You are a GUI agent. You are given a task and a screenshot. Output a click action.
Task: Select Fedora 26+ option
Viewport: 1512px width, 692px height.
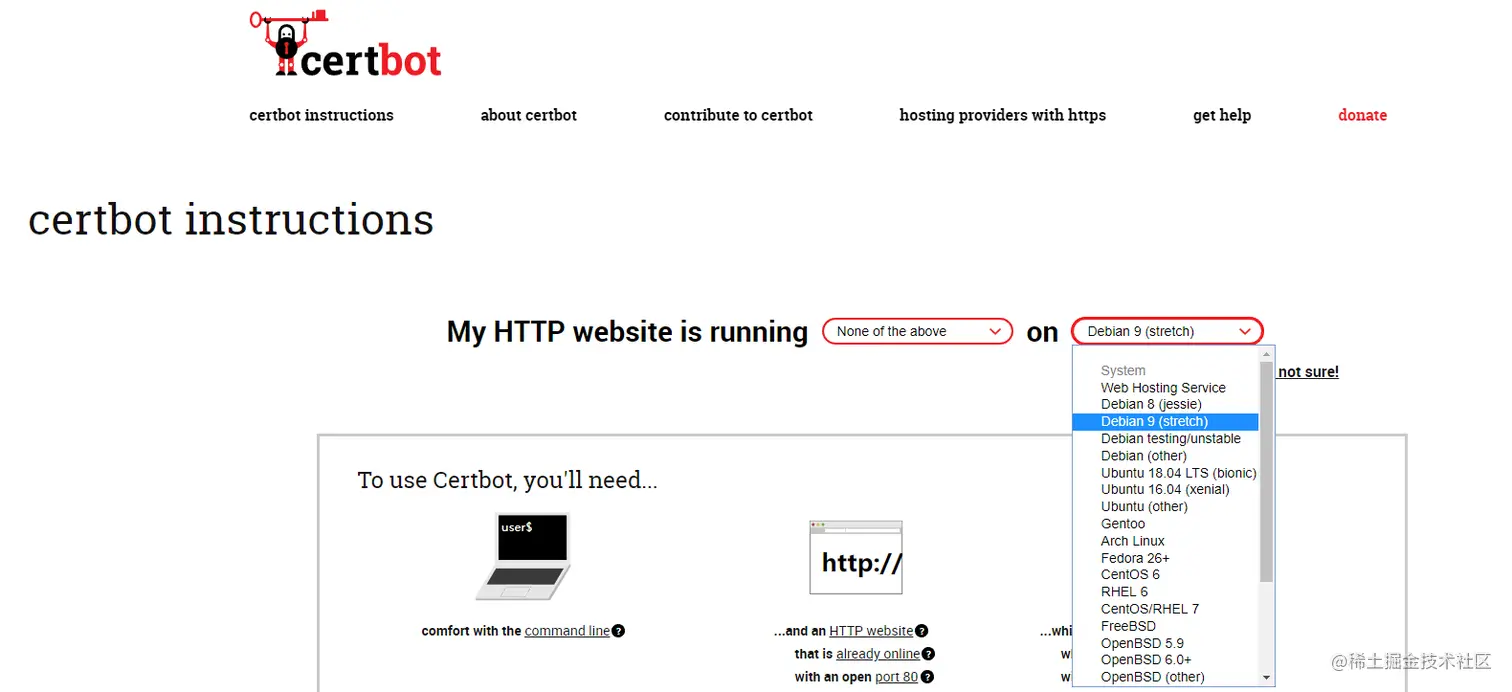[1165, 558]
